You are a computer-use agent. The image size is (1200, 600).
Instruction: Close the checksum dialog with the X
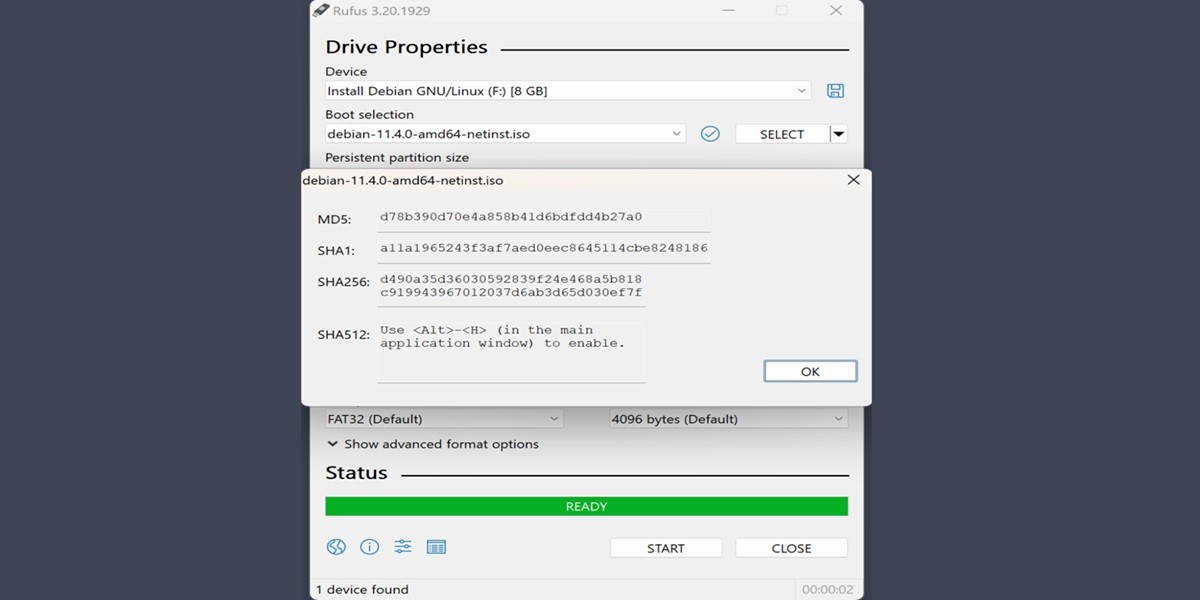click(x=853, y=180)
